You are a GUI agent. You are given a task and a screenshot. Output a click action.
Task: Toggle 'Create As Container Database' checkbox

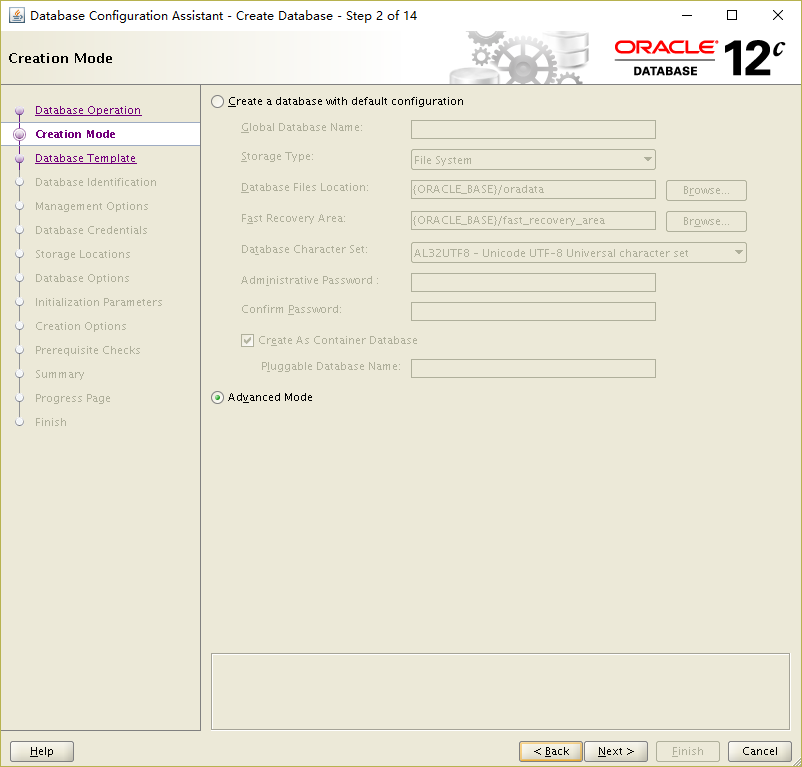[248, 340]
